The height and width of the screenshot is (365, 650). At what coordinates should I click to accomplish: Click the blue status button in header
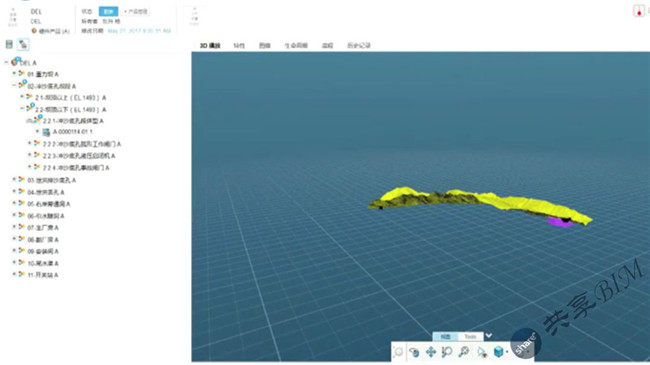tap(108, 12)
